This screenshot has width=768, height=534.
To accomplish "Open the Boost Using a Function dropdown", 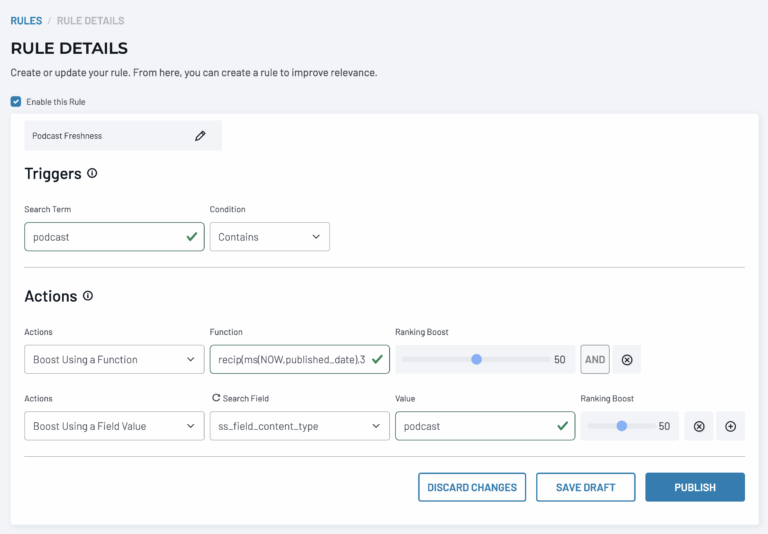I will pos(114,359).
